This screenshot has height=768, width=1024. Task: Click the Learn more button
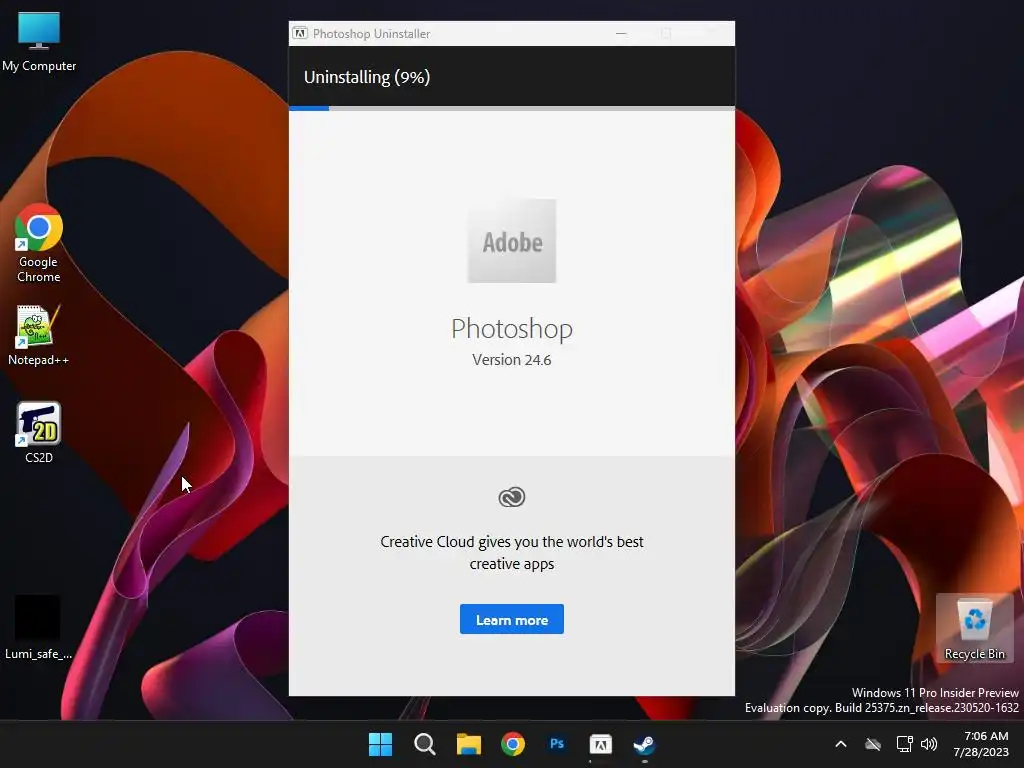pos(512,619)
